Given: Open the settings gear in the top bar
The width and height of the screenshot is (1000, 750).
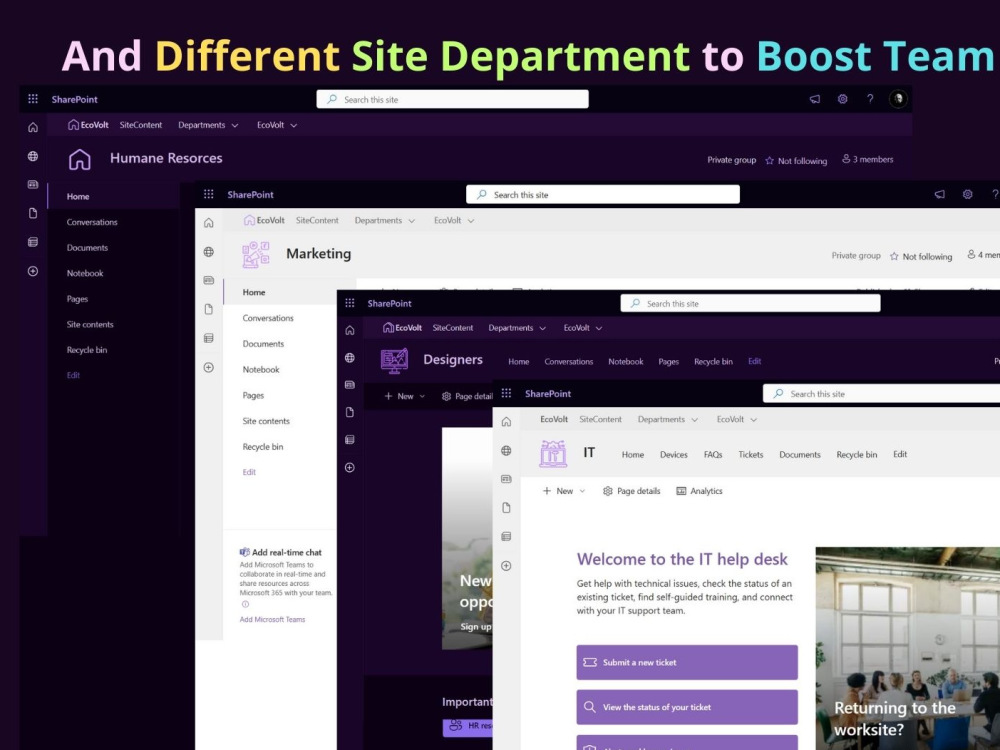Looking at the screenshot, I should [841, 98].
